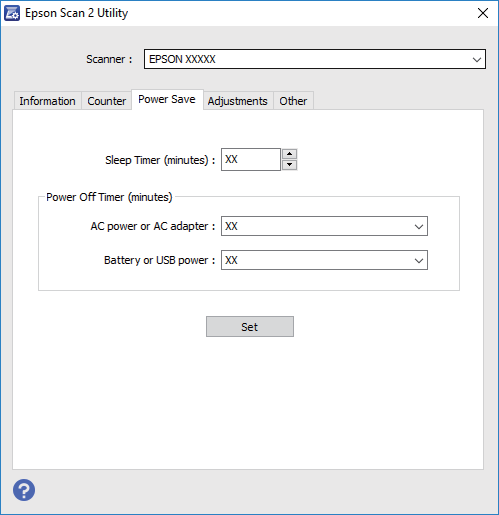Increase the Sleep Timer with the up arrow

pyautogui.click(x=289, y=154)
